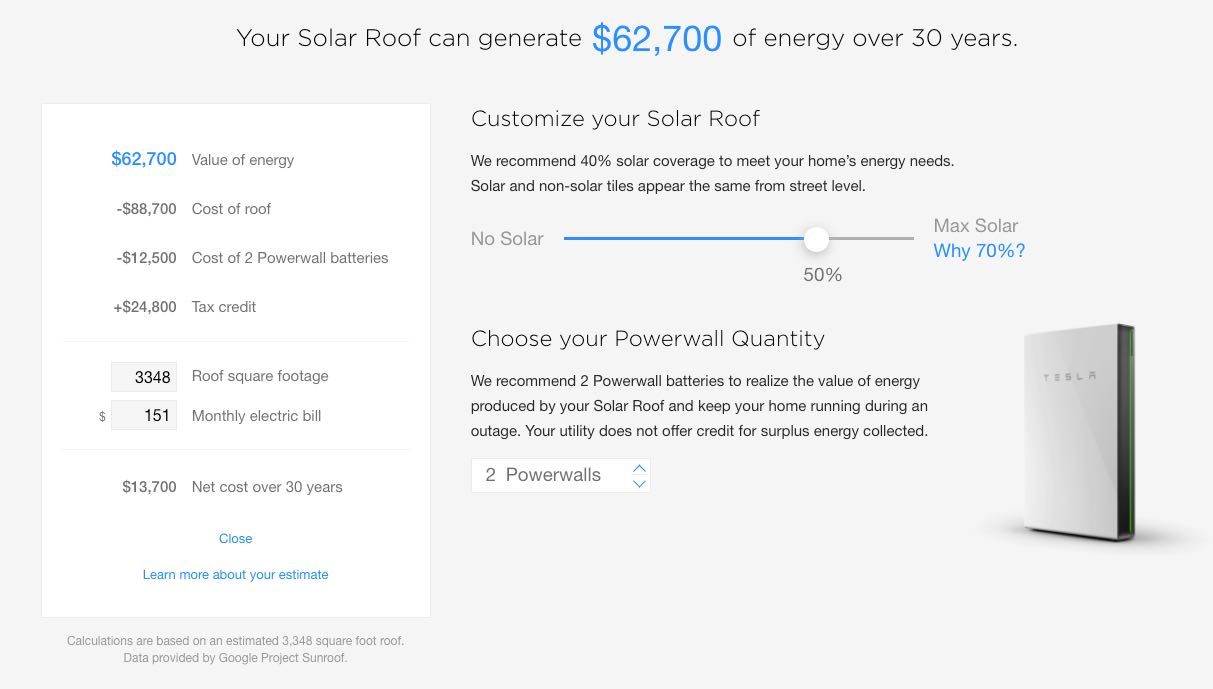Click the solar coverage slider handle
The height and width of the screenshot is (689, 1213).
(817, 239)
